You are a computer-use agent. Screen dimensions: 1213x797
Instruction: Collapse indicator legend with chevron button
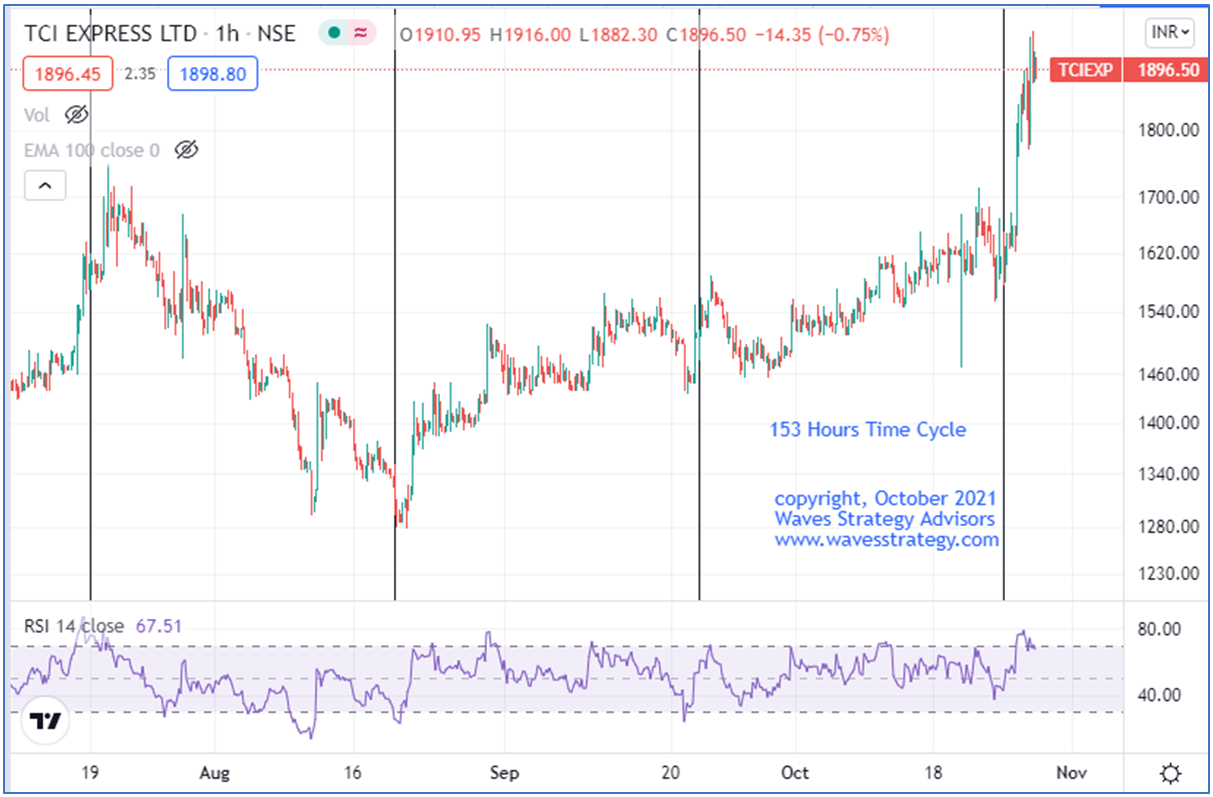click(45, 185)
